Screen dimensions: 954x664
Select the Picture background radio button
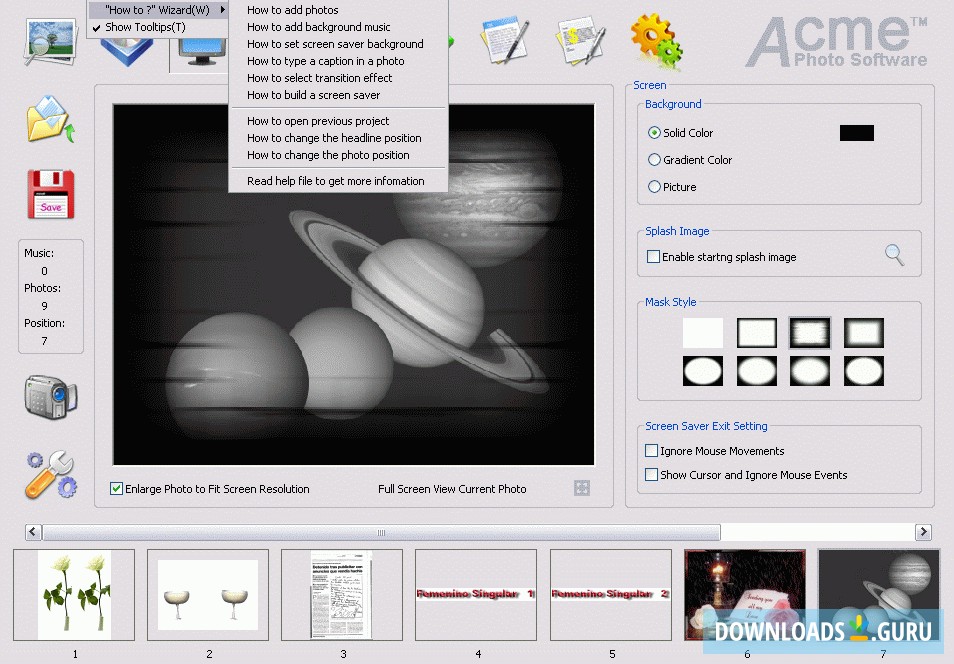(x=654, y=187)
